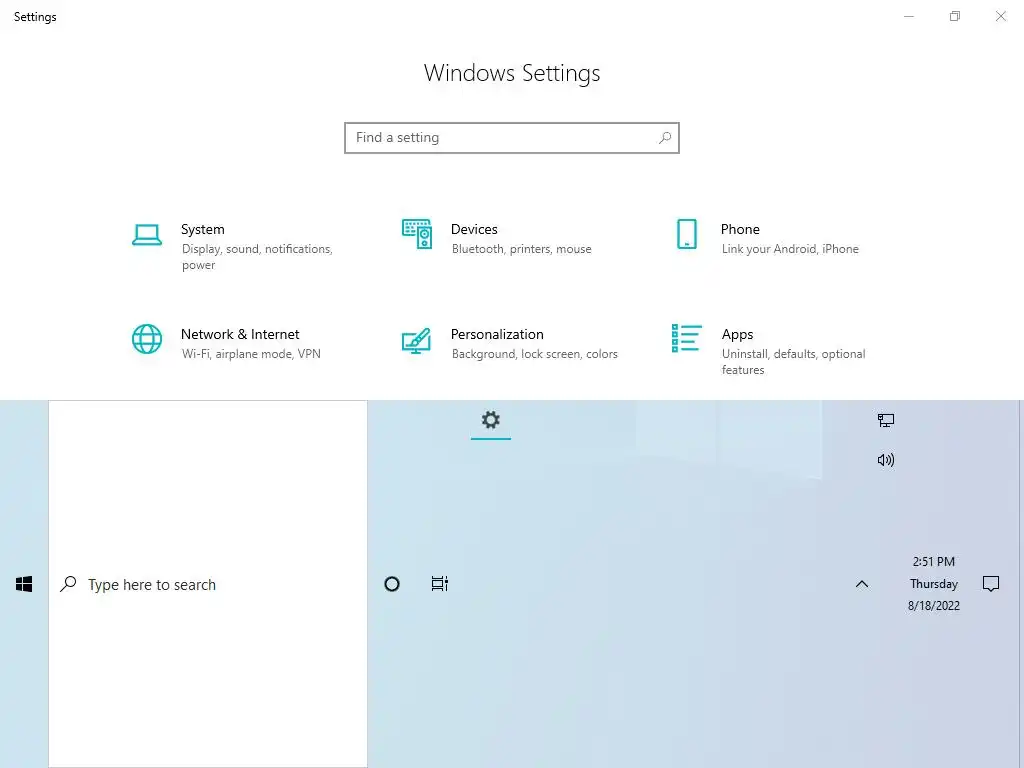Open the Action Center notification icon
The width and height of the screenshot is (1024, 768).
(x=991, y=584)
